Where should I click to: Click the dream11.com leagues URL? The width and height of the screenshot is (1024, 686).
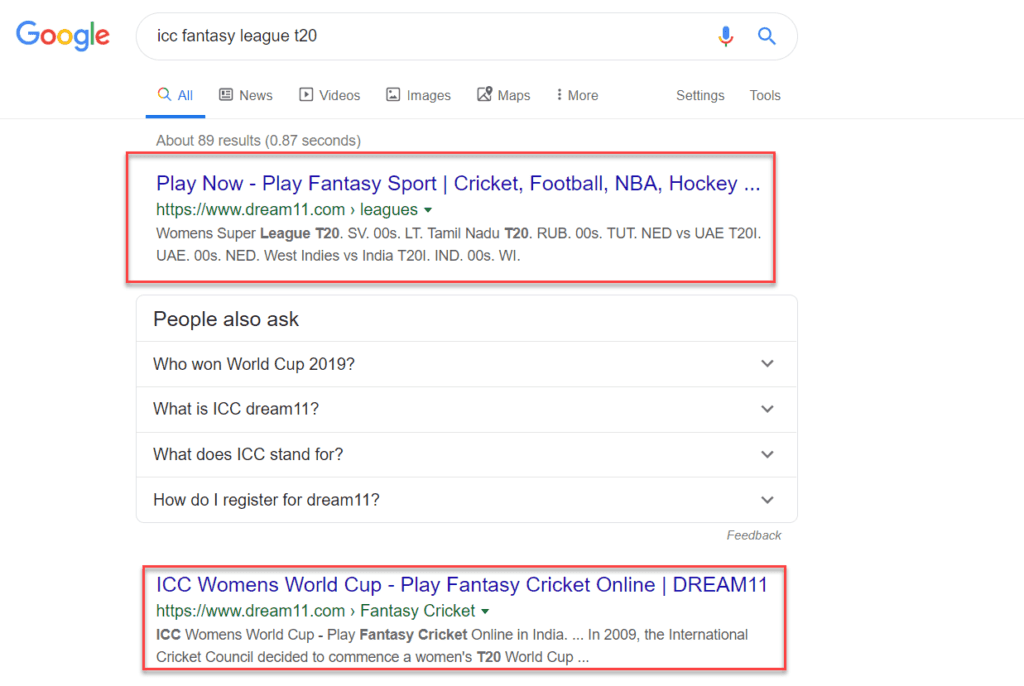pyautogui.click(x=287, y=210)
